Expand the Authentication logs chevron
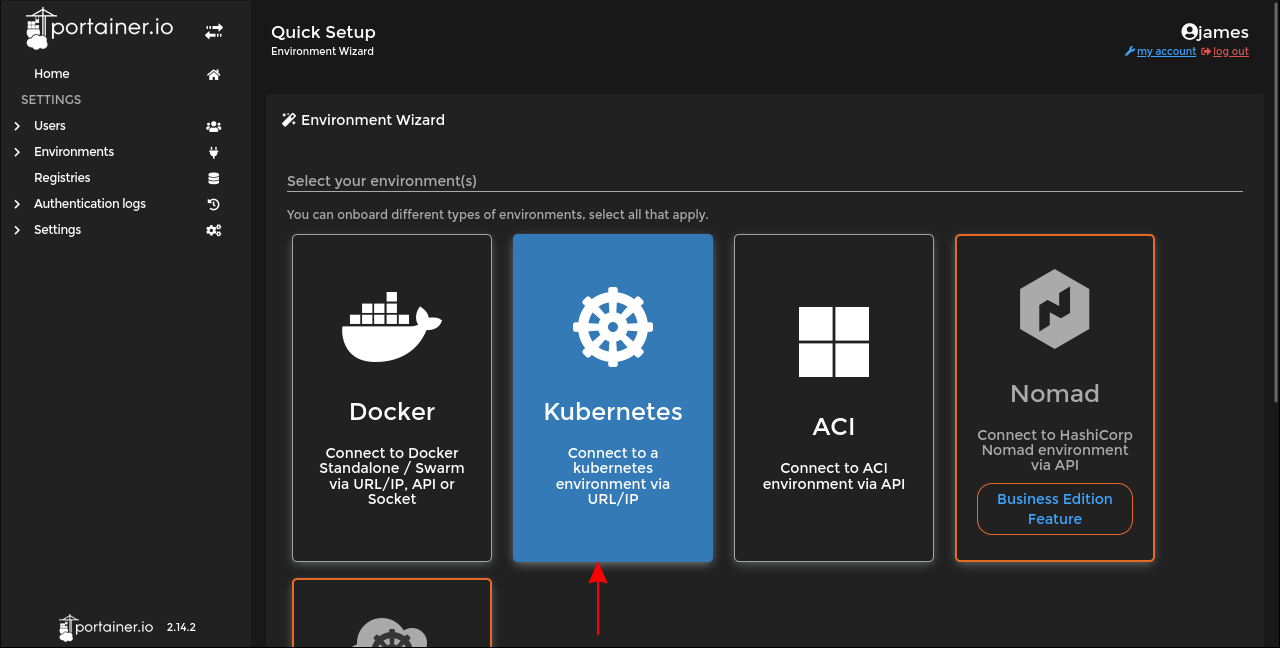 (x=17, y=204)
